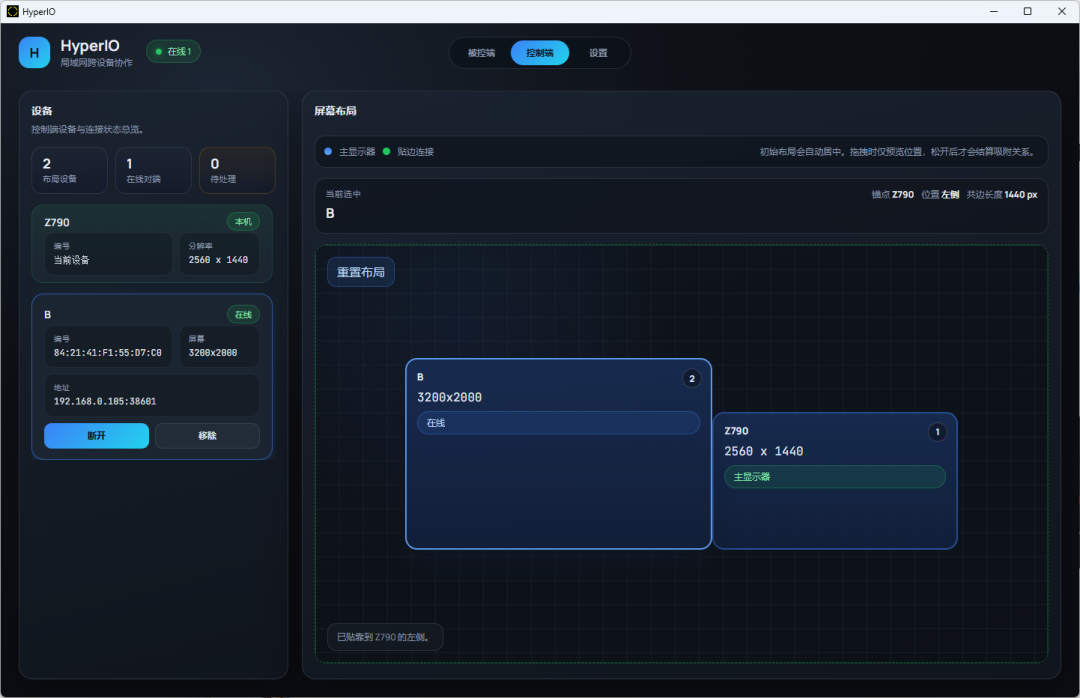Viewport: 1080px width, 698px height.
Task: Click the 待处理 count card
Action: (237, 170)
